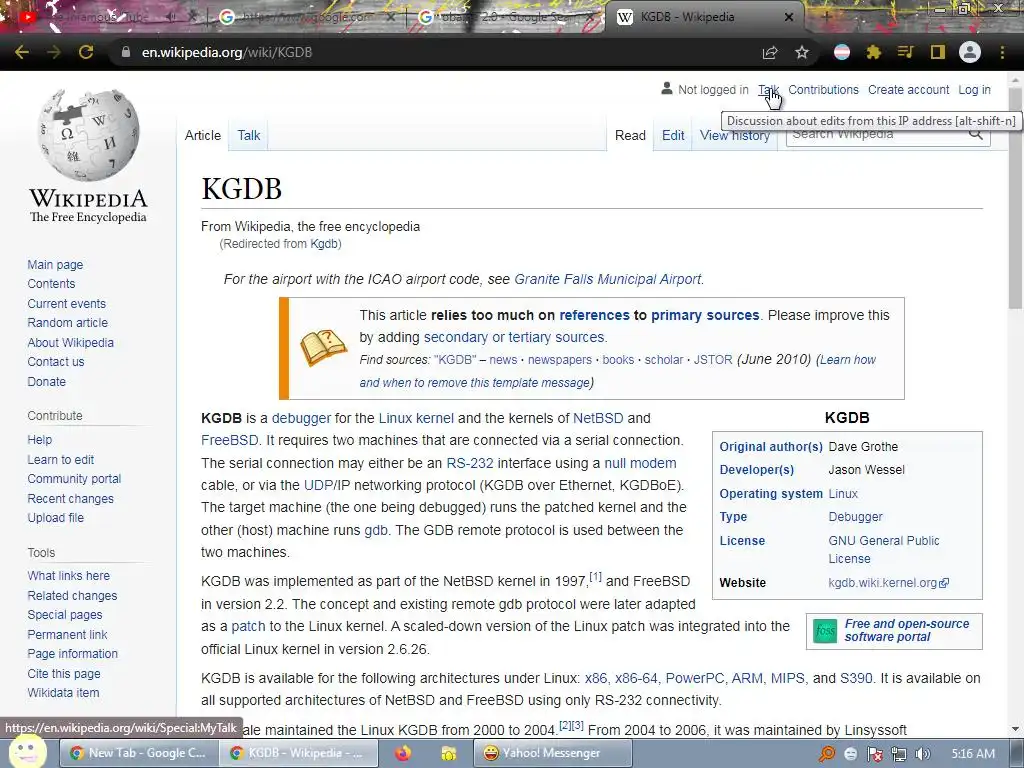The width and height of the screenshot is (1024, 768).
Task: Click the x86-64 architecture link
Action: (636, 678)
